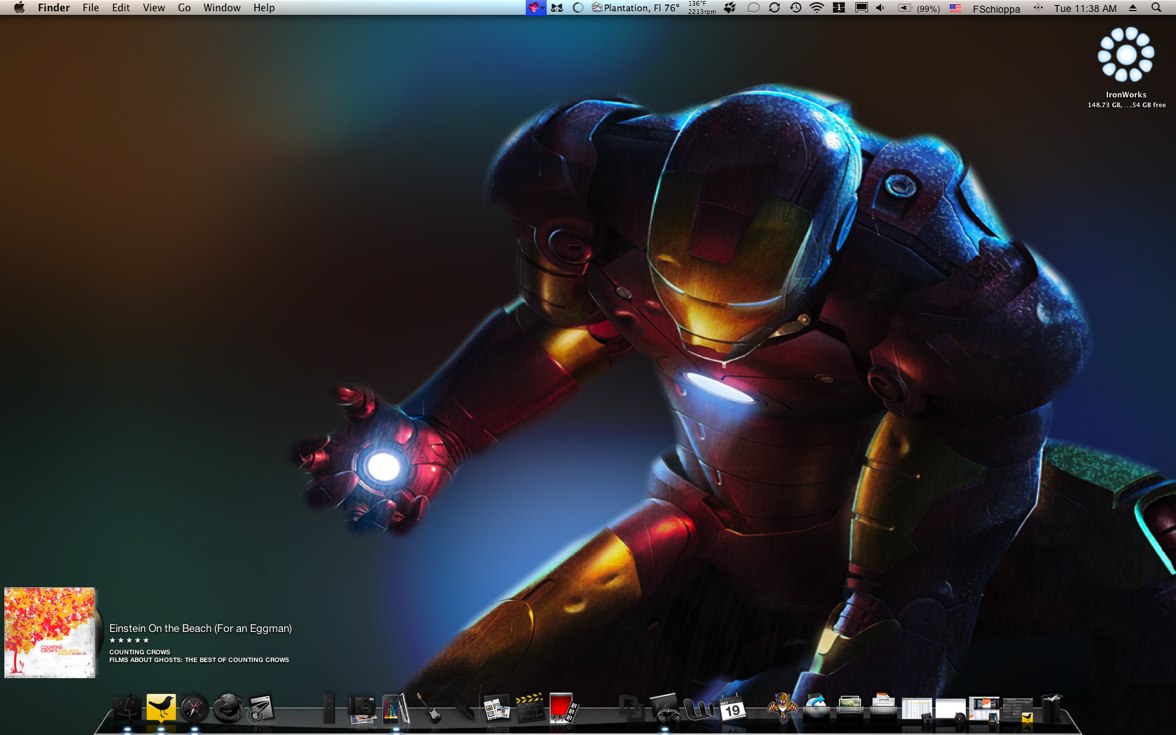Screen dimensions: 1176x735
Task: Open the Help menu
Action: pos(264,8)
